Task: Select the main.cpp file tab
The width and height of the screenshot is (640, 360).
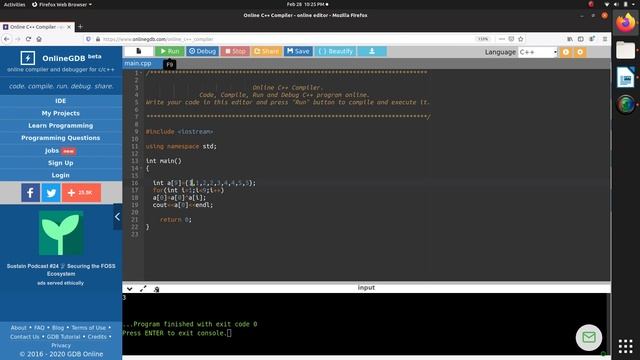Action: pos(138,63)
